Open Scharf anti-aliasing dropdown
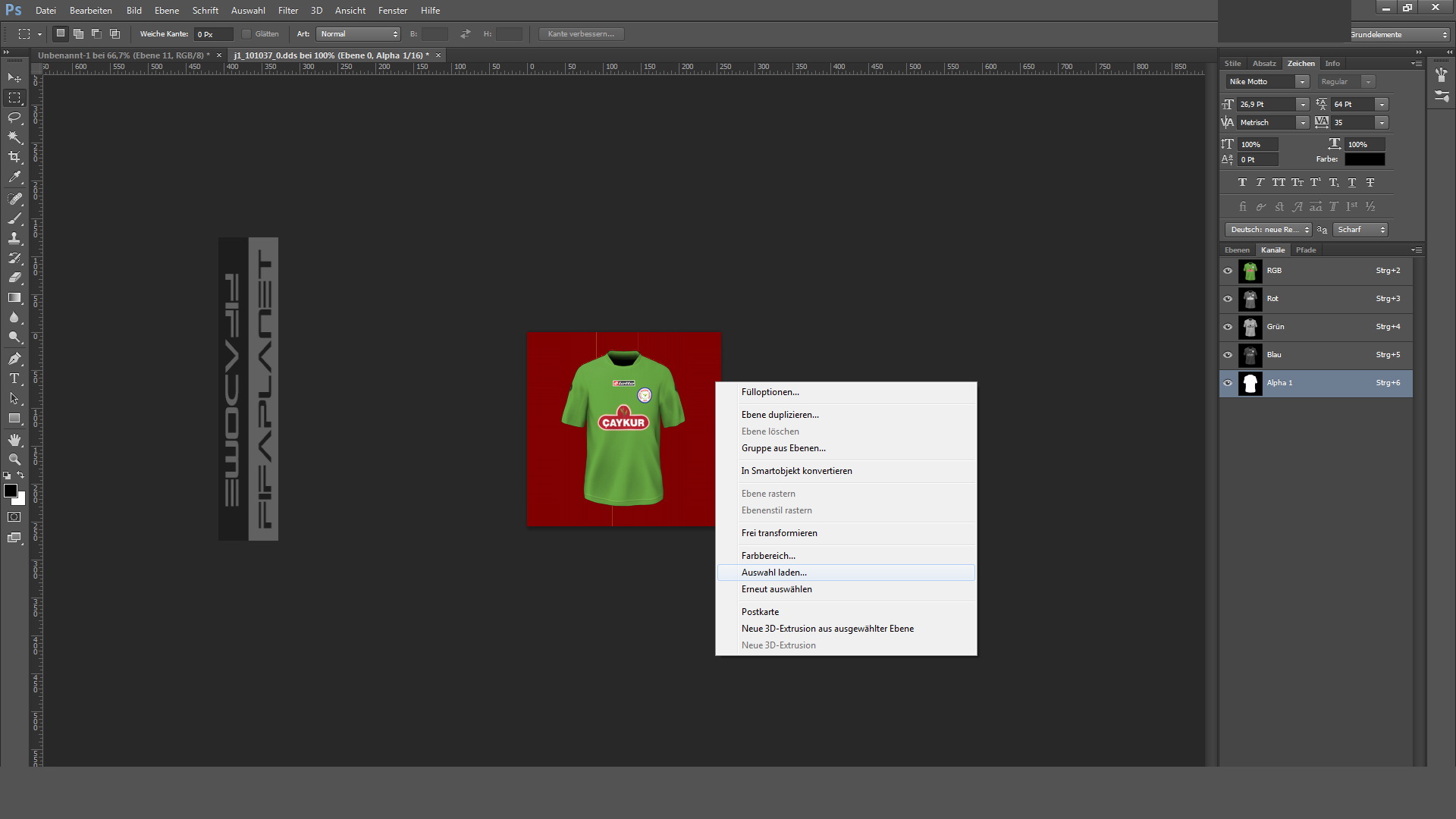The width and height of the screenshot is (1456, 819). [x=1360, y=230]
